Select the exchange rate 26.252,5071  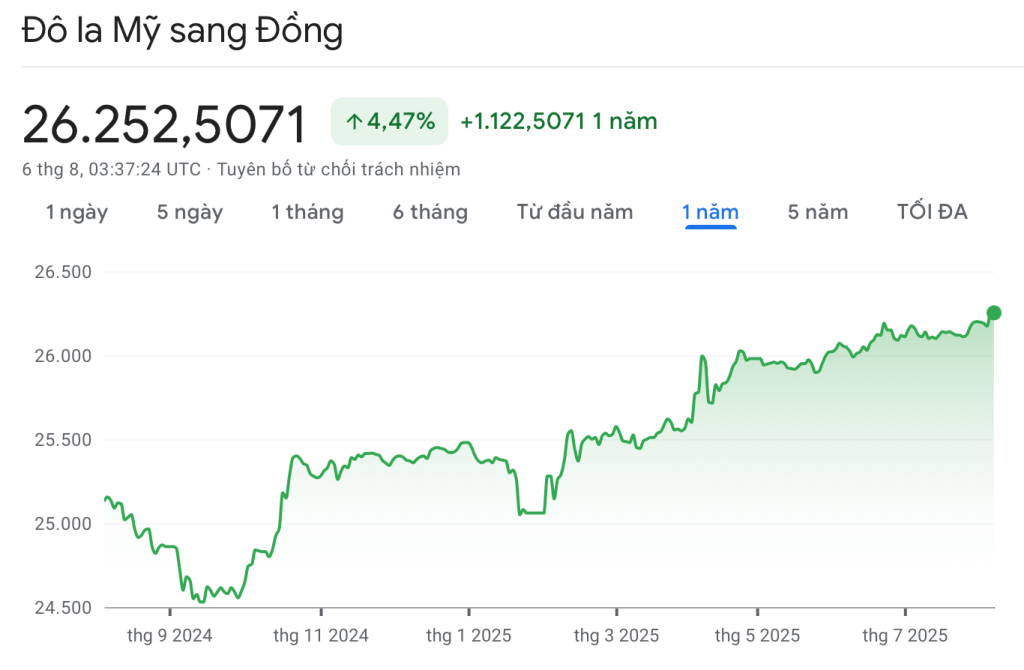click(x=165, y=123)
